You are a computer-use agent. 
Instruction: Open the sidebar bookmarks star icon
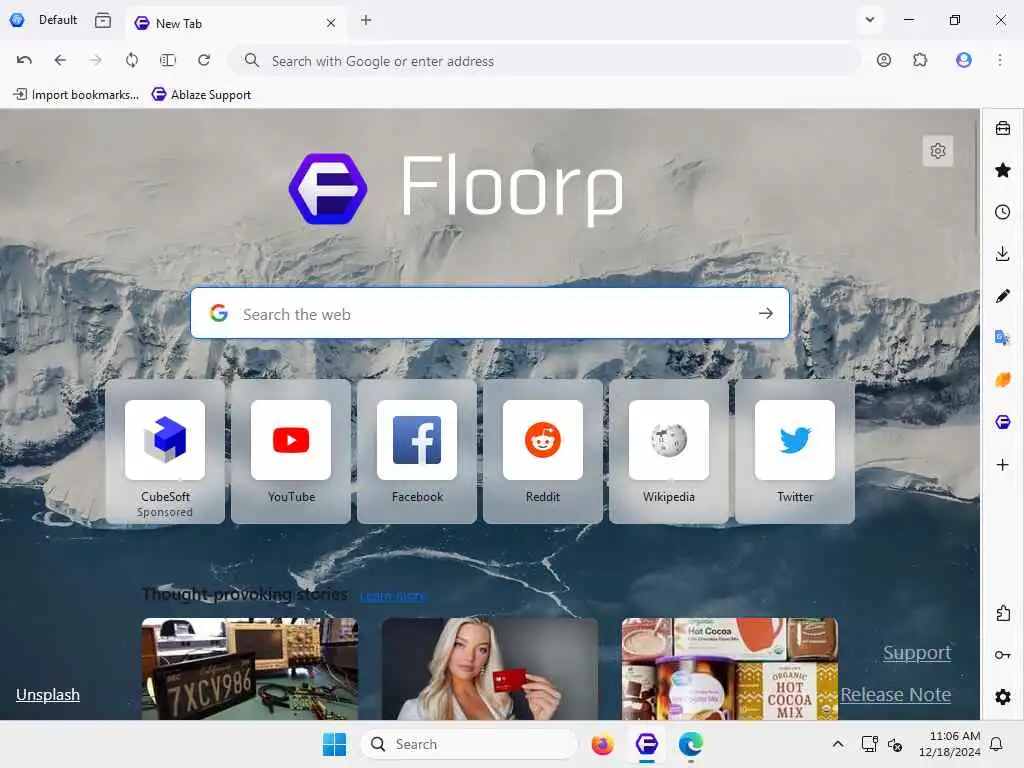pos(1002,170)
